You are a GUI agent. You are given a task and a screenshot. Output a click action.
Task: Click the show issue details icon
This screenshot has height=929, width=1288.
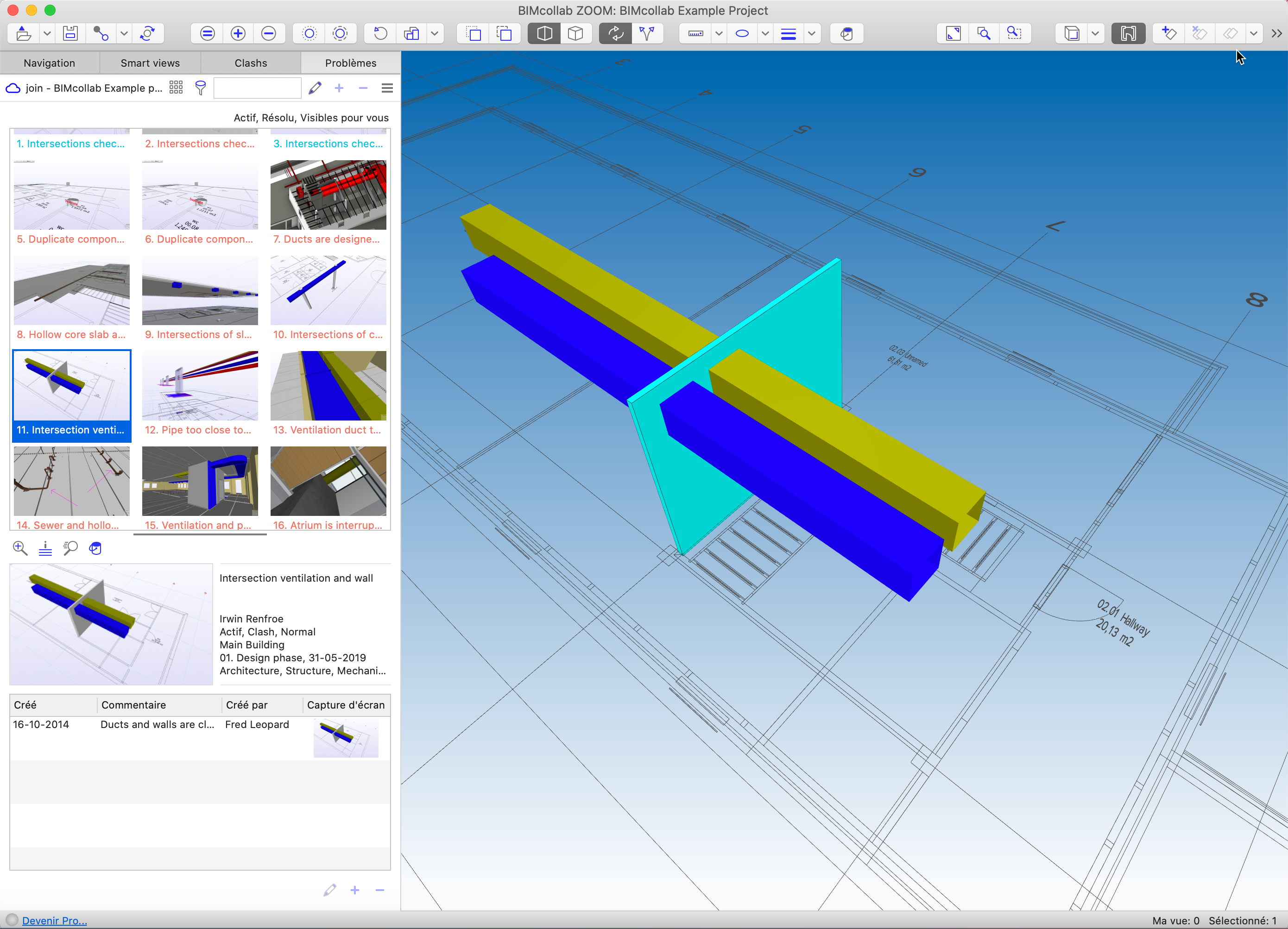tap(45, 548)
